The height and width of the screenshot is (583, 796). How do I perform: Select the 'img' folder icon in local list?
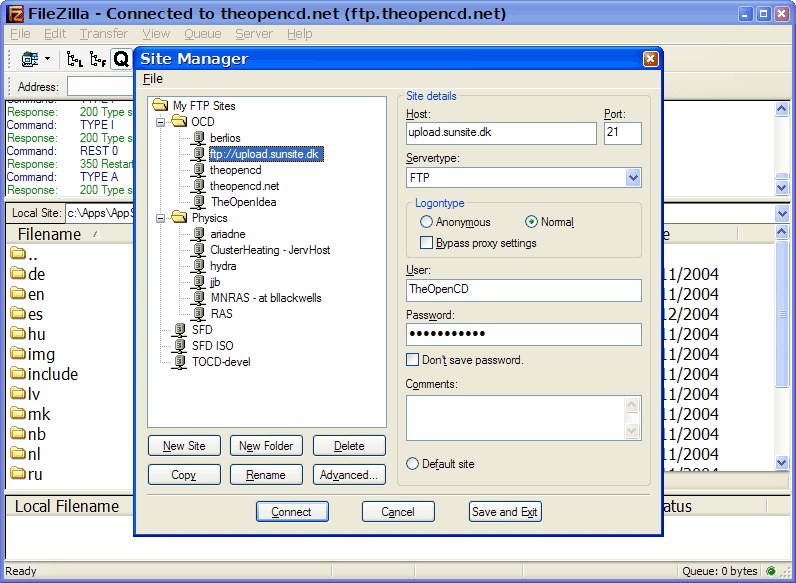[18, 353]
